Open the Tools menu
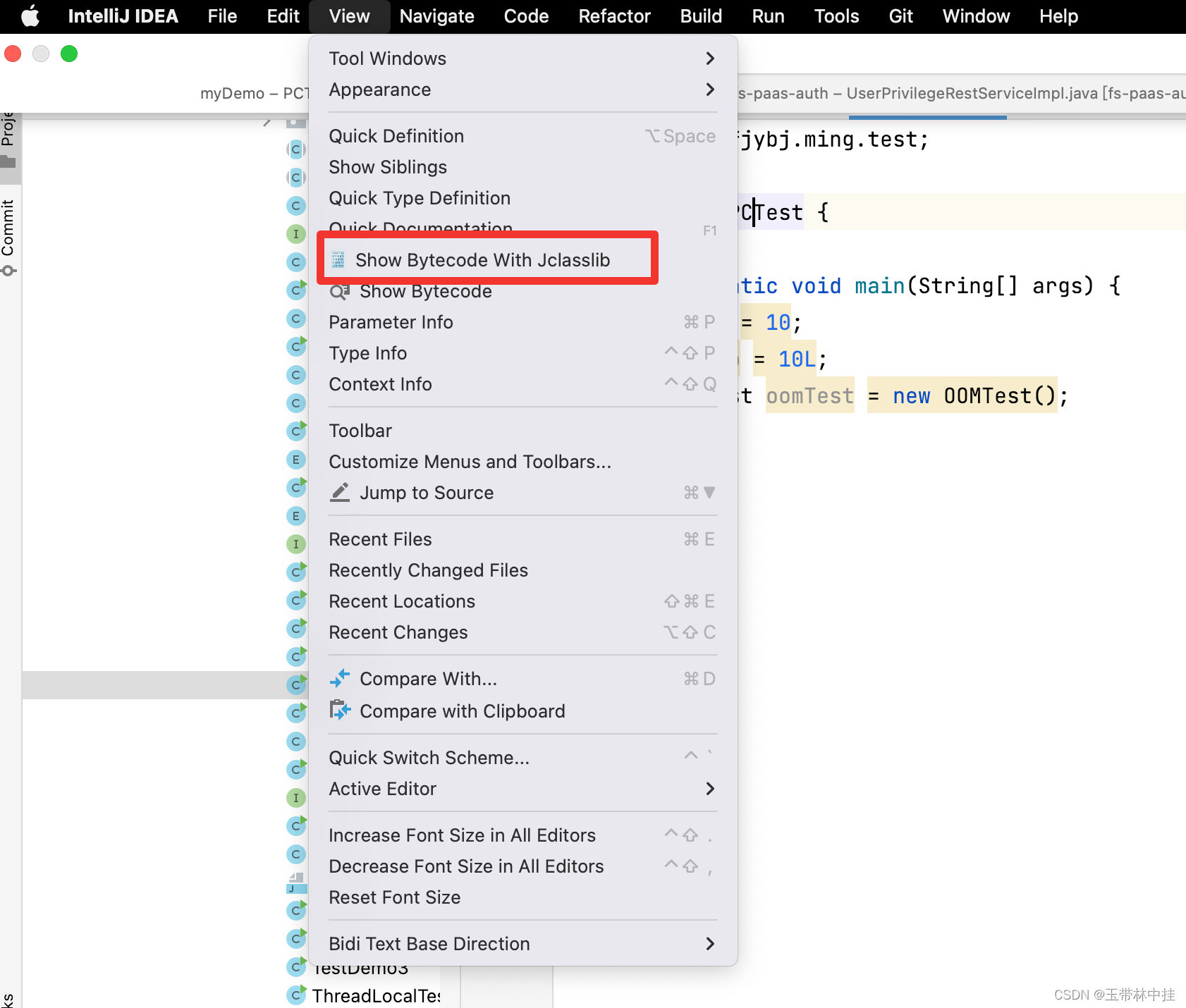The image size is (1186, 1008). pos(836,16)
